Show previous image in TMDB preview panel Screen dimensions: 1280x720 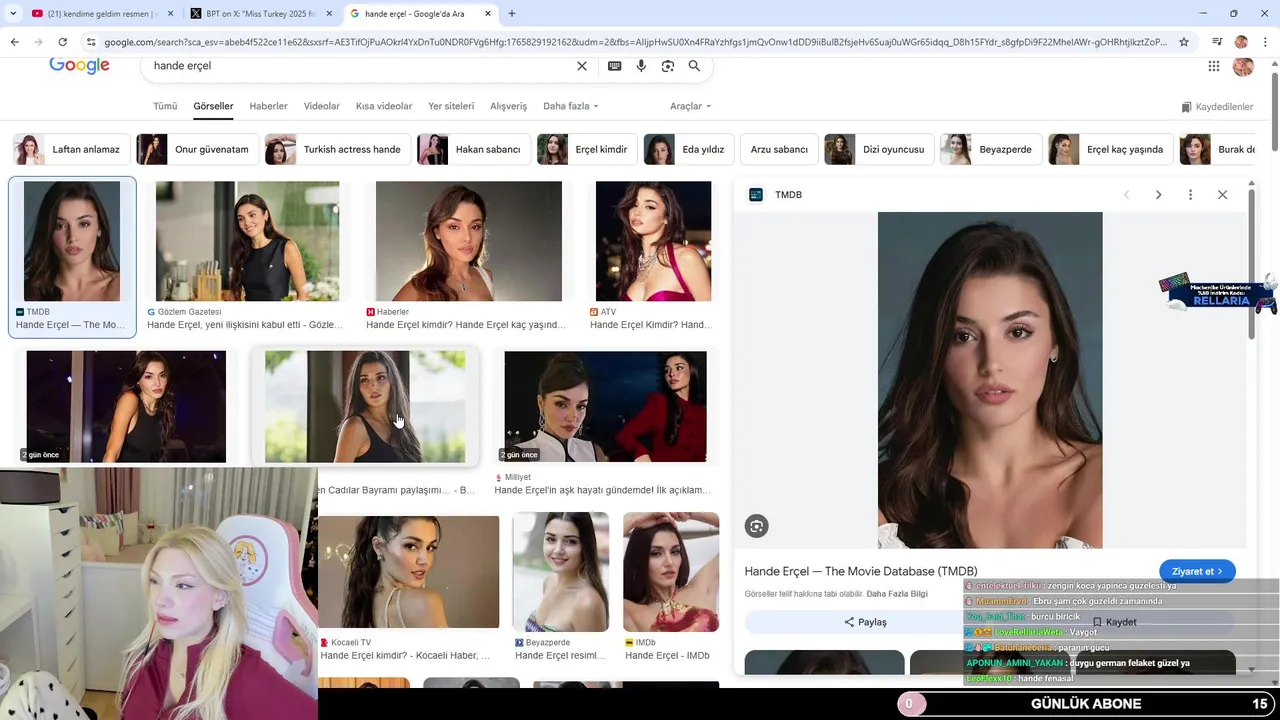click(1126, 195)
